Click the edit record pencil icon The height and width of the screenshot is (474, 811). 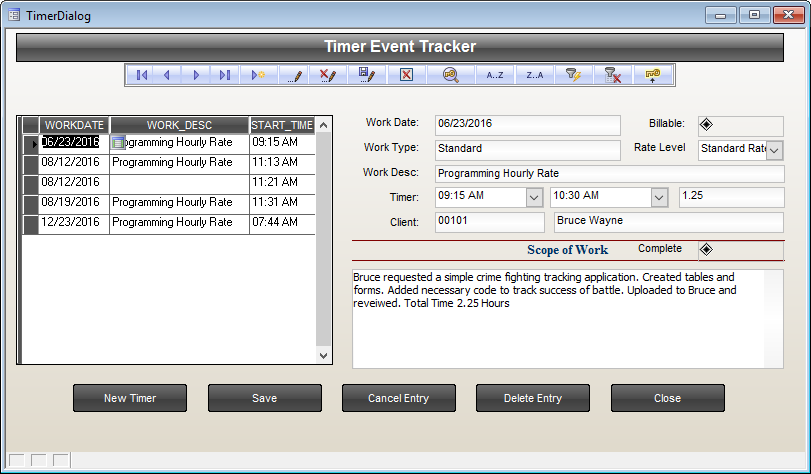tap(294, 75)
